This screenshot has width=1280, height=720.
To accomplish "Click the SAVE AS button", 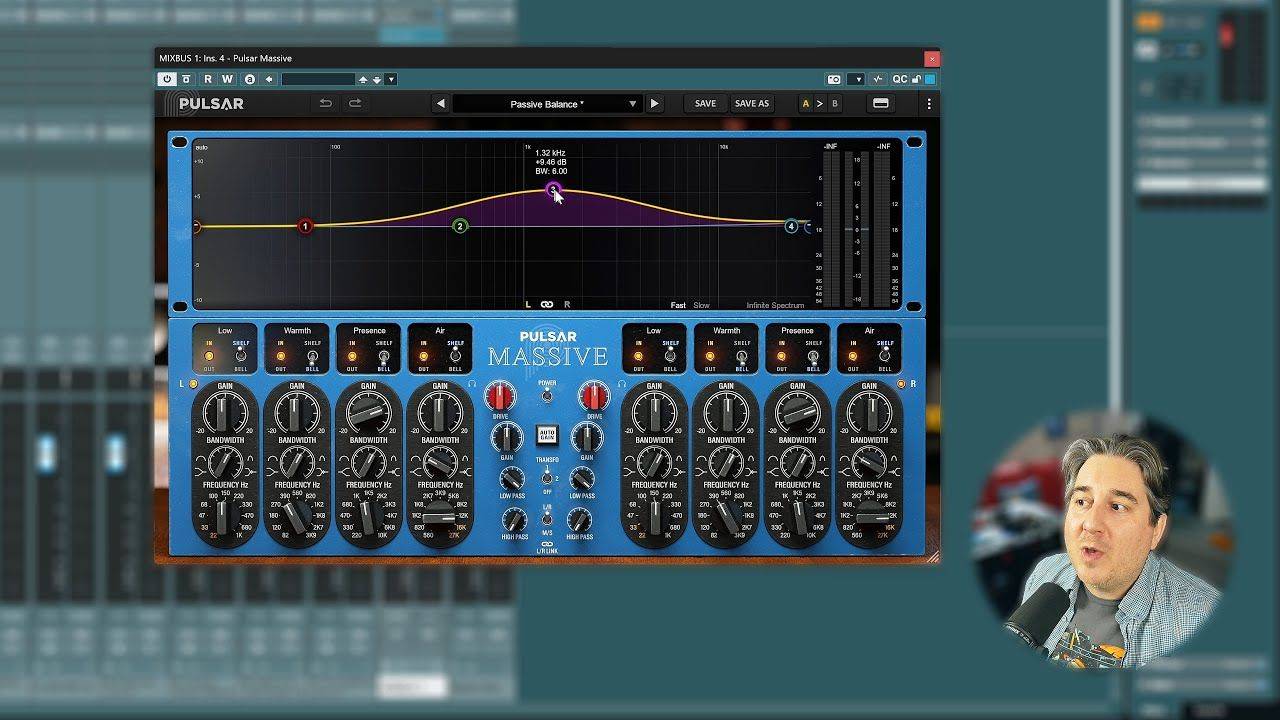I will [x=752, y=103].
